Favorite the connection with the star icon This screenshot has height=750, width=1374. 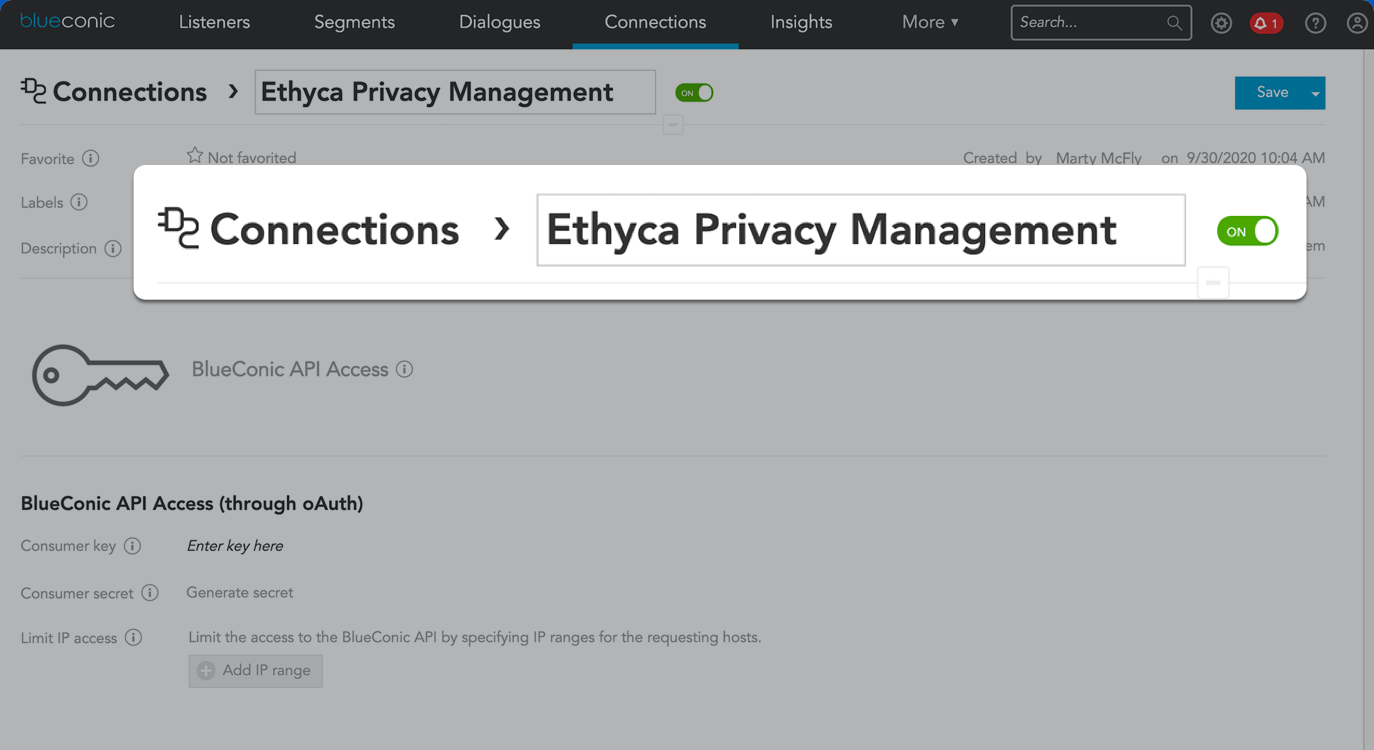point(195,155)
